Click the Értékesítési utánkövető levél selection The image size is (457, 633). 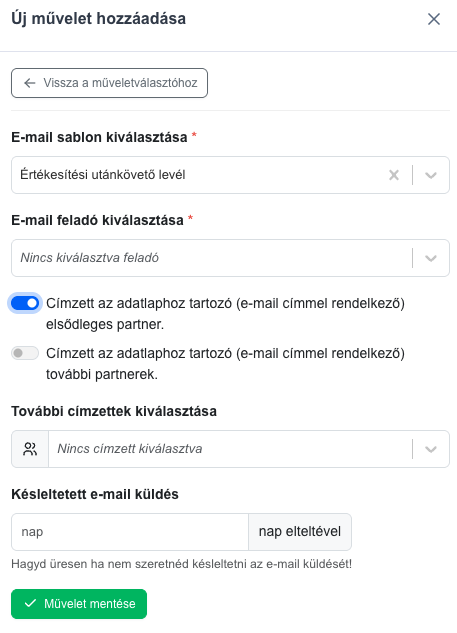(103, 175)
